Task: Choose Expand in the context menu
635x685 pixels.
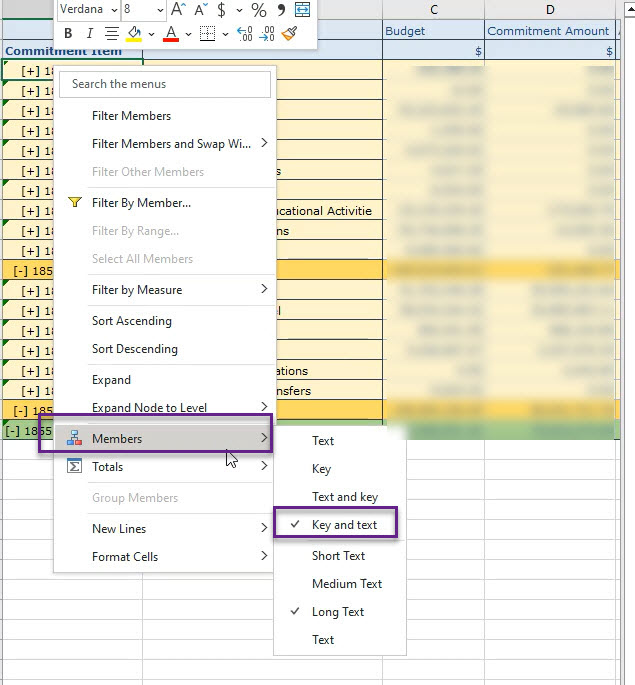Action: [x=164, y=380]
